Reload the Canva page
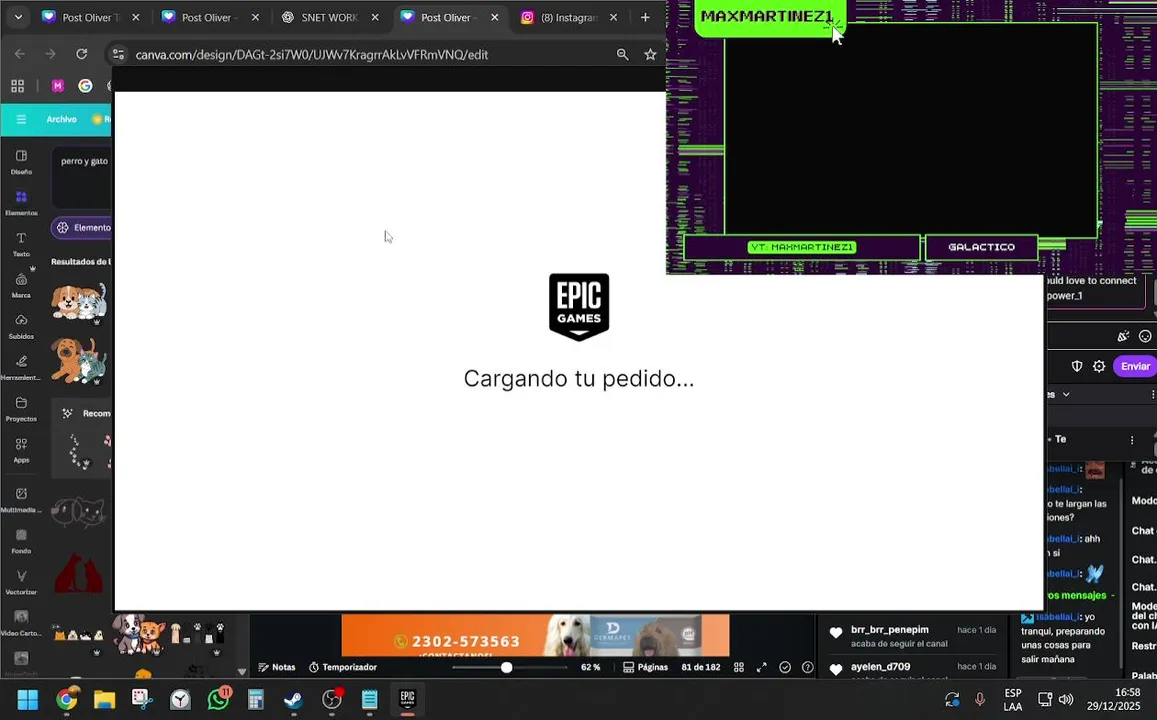The image size is (1157, 720). tap(81, 54)
